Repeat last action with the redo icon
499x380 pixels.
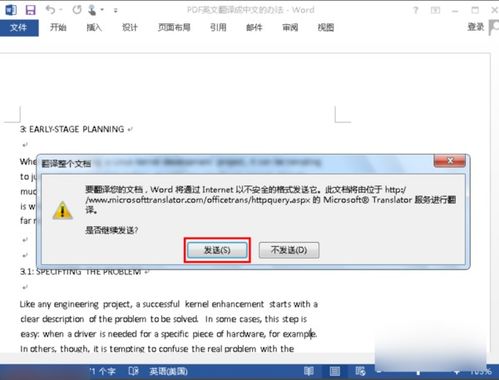pyautogui.click(x=77, y=10)
